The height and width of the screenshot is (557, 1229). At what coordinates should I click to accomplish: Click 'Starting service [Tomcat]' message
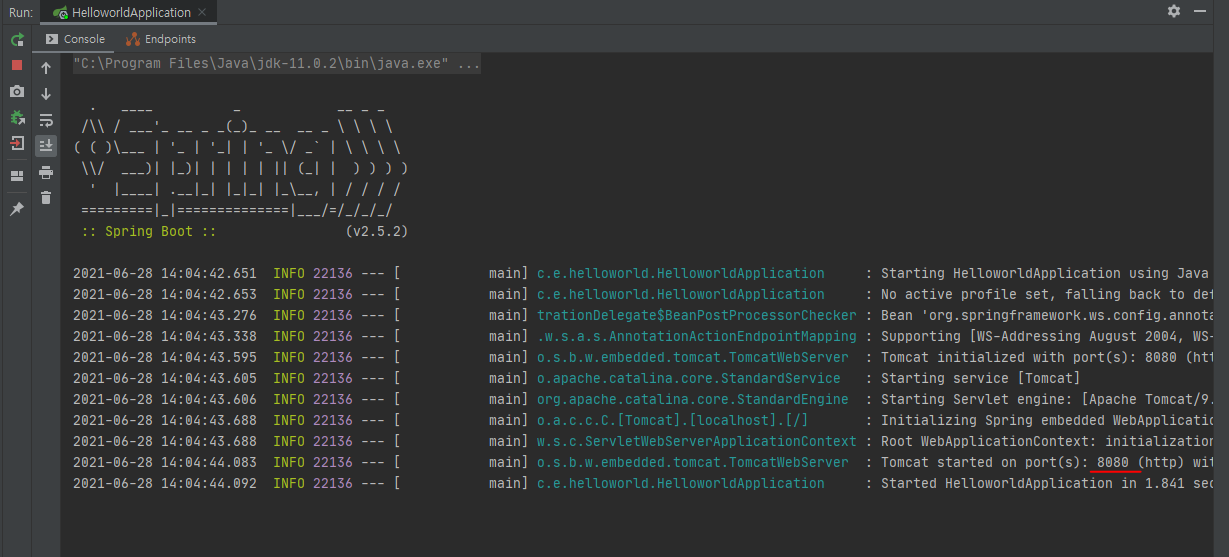(981, 378)
